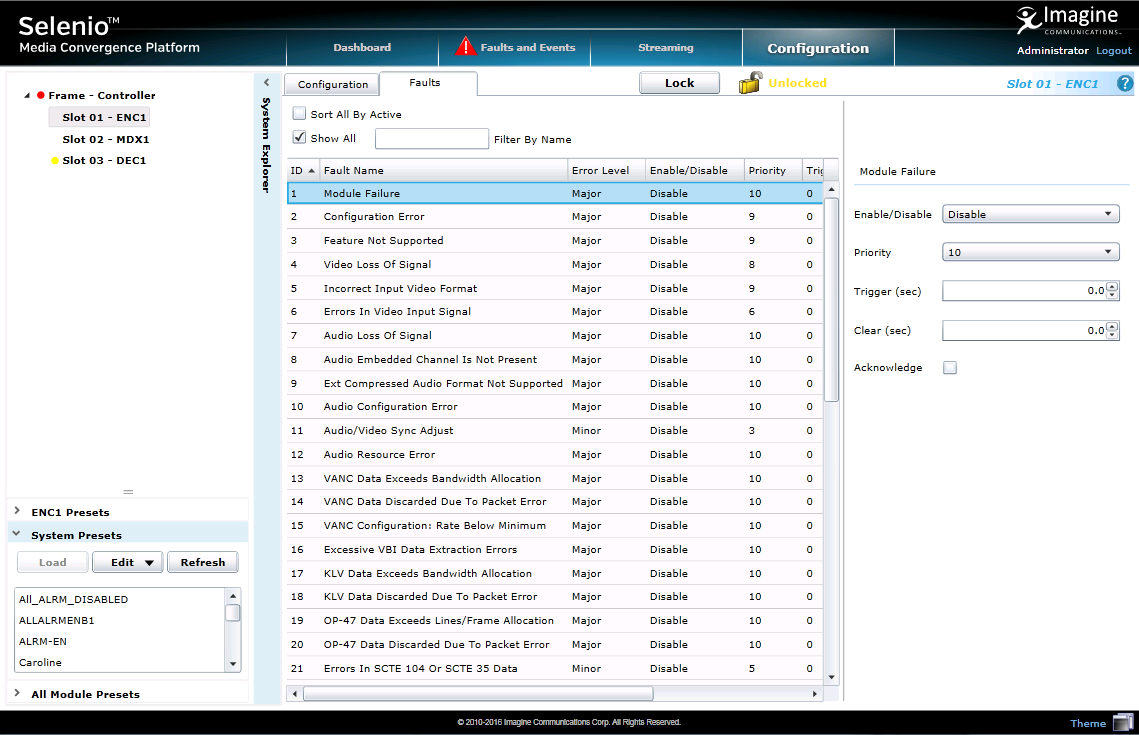Select the Frame - Controller tree node
This screenshot has height=735, width=1139.
pyautogui.click(x=102, y=95)
